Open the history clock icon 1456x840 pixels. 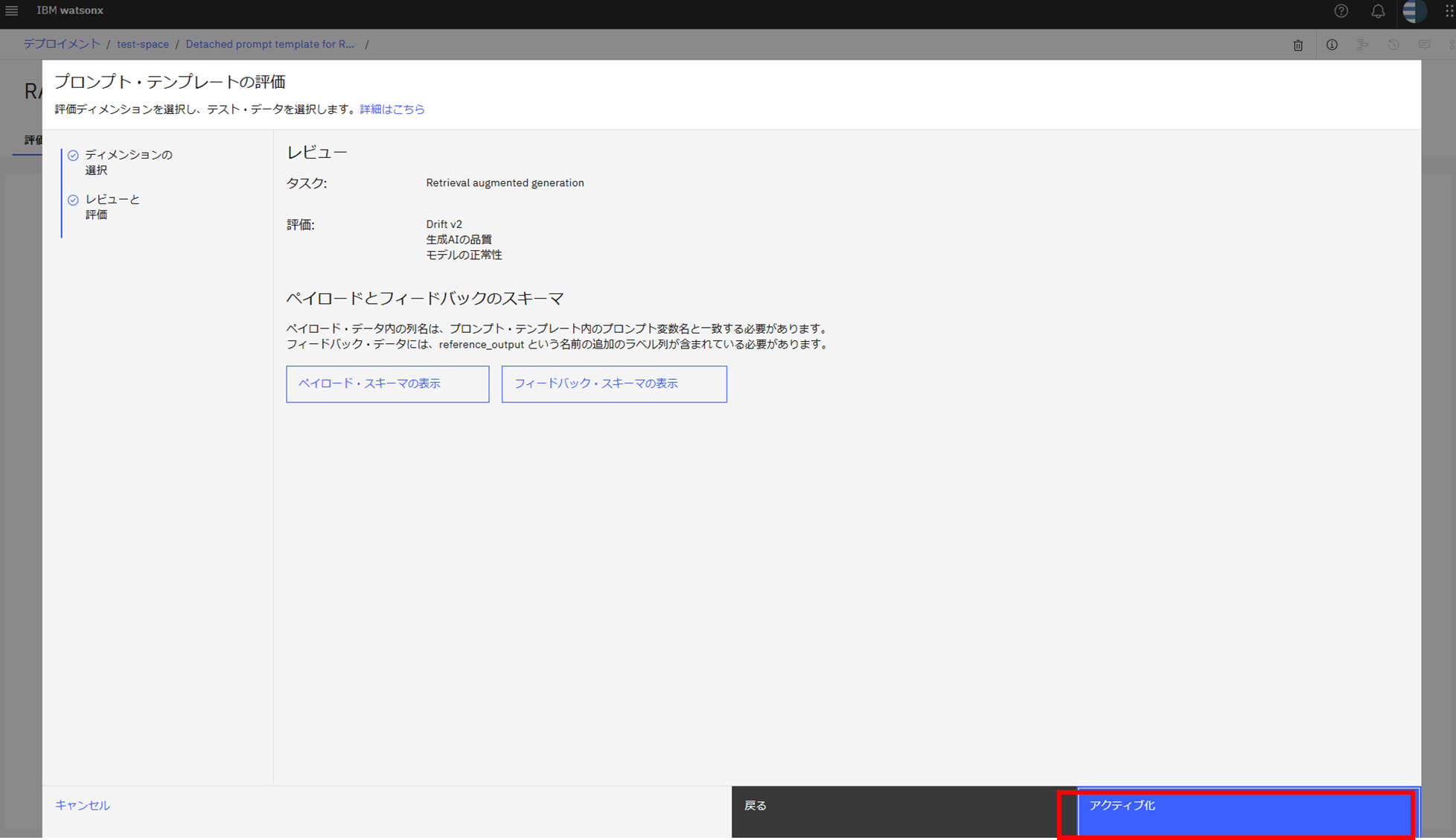[x=1393, y=45]
